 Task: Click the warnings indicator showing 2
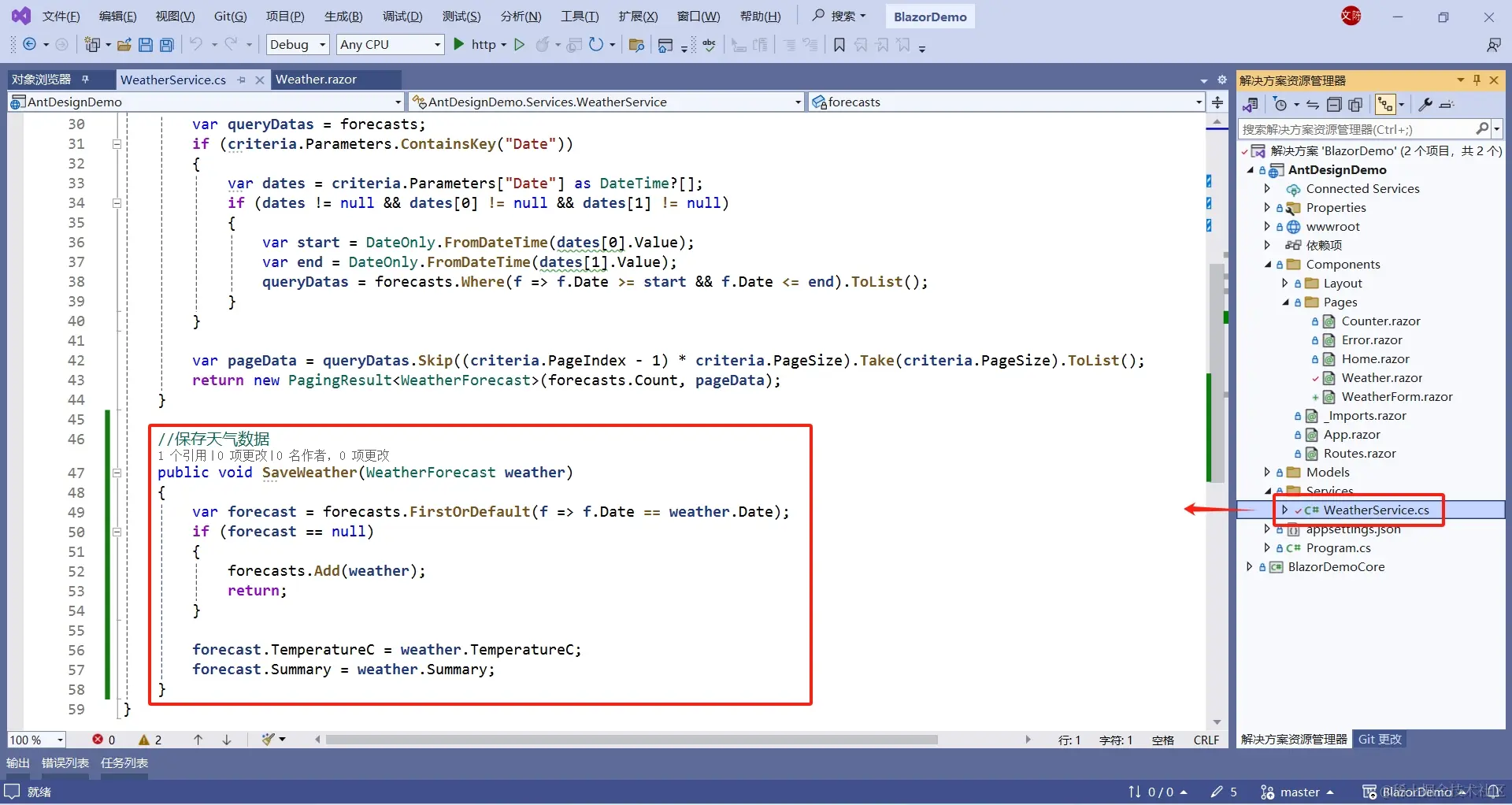(150, 740)
